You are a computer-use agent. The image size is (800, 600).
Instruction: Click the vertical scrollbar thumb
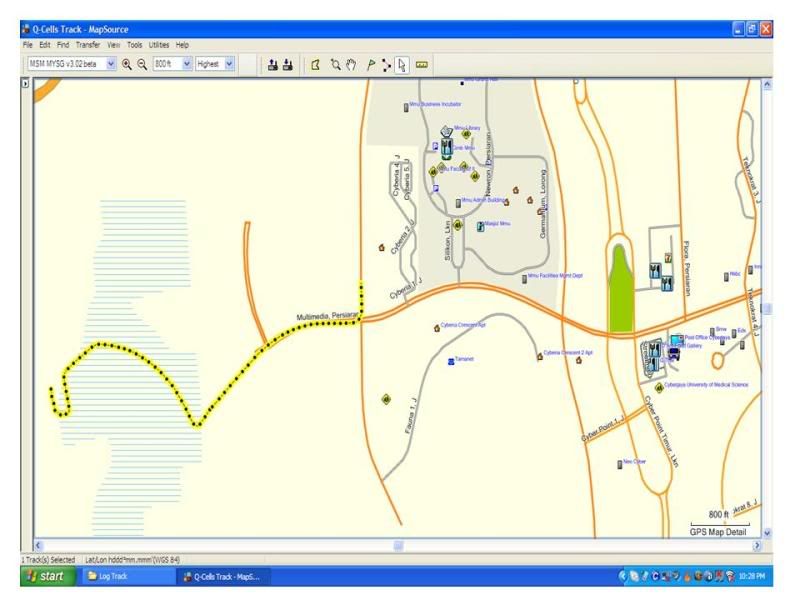tap(767, 309)
